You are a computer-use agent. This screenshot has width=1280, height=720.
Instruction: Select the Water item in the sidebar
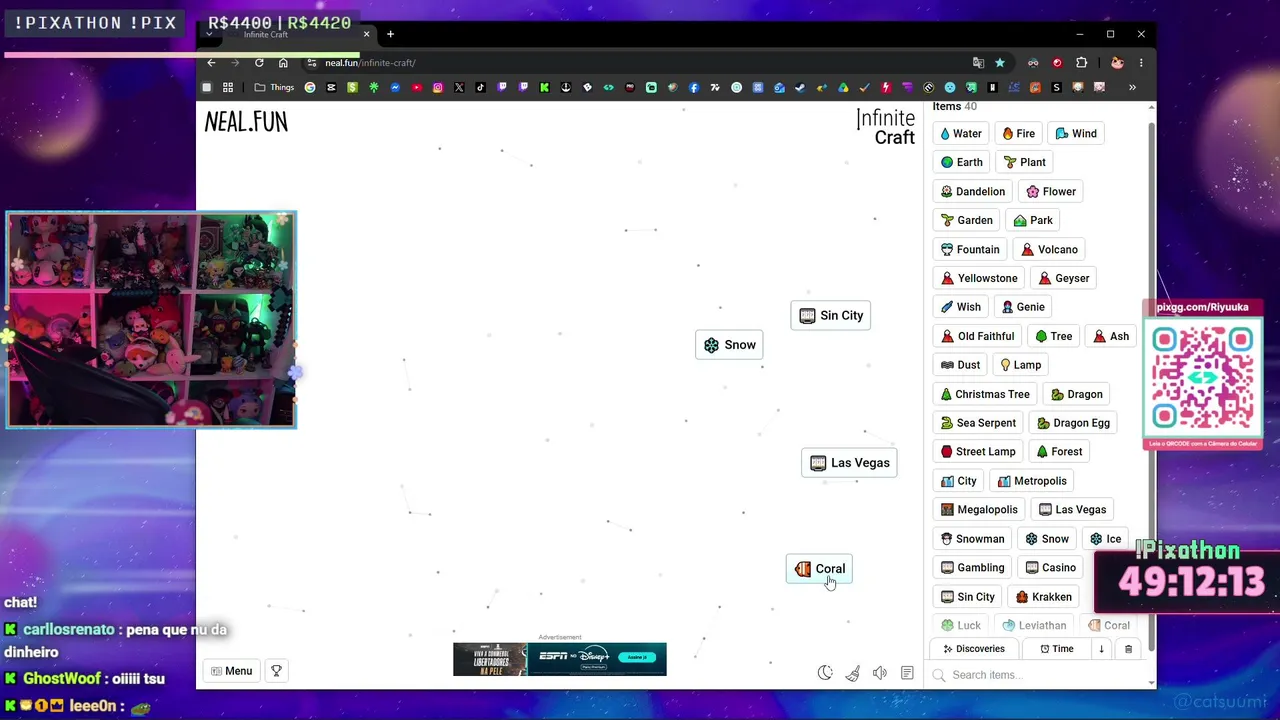tap(961, 133)
